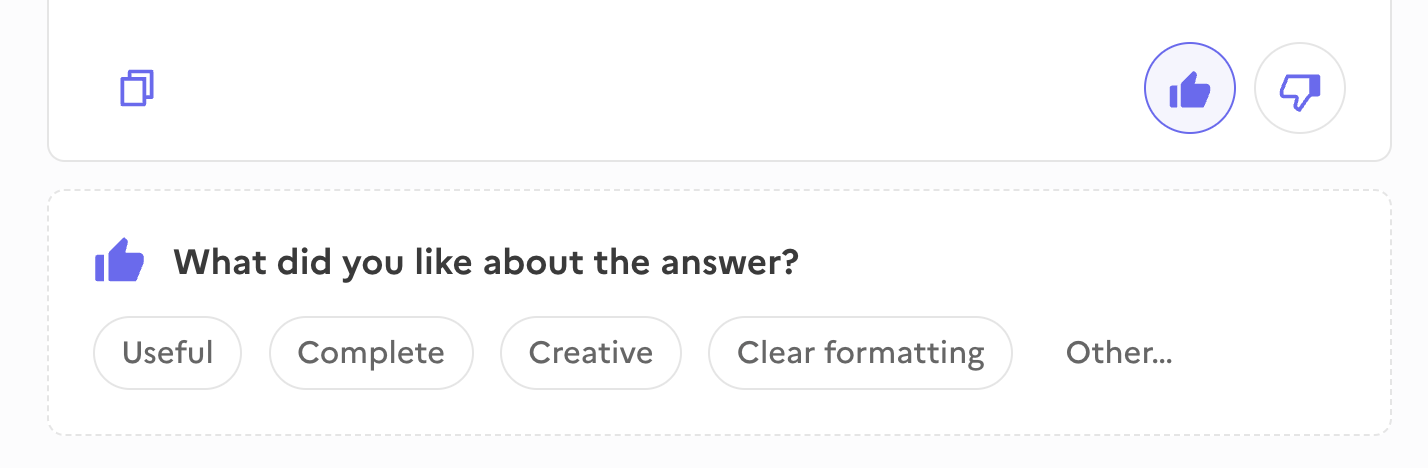1428x468 pixels.
Task: Toggle the Complete feedback tag
Action: [371, 353]
